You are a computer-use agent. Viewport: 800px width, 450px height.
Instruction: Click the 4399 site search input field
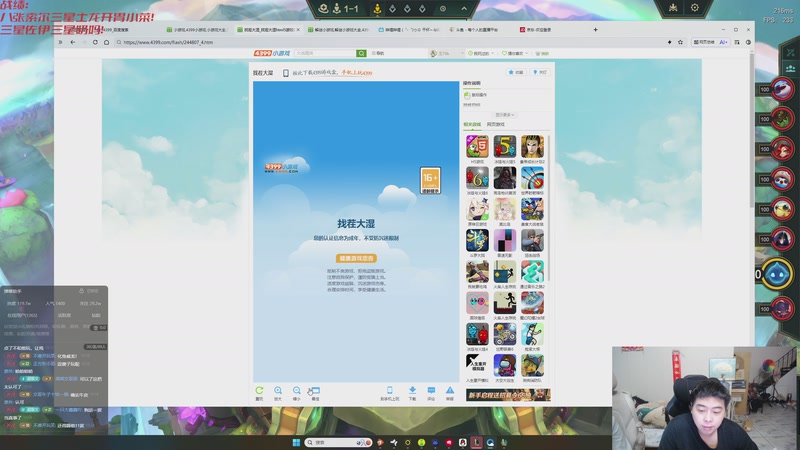tap(324, 53)
